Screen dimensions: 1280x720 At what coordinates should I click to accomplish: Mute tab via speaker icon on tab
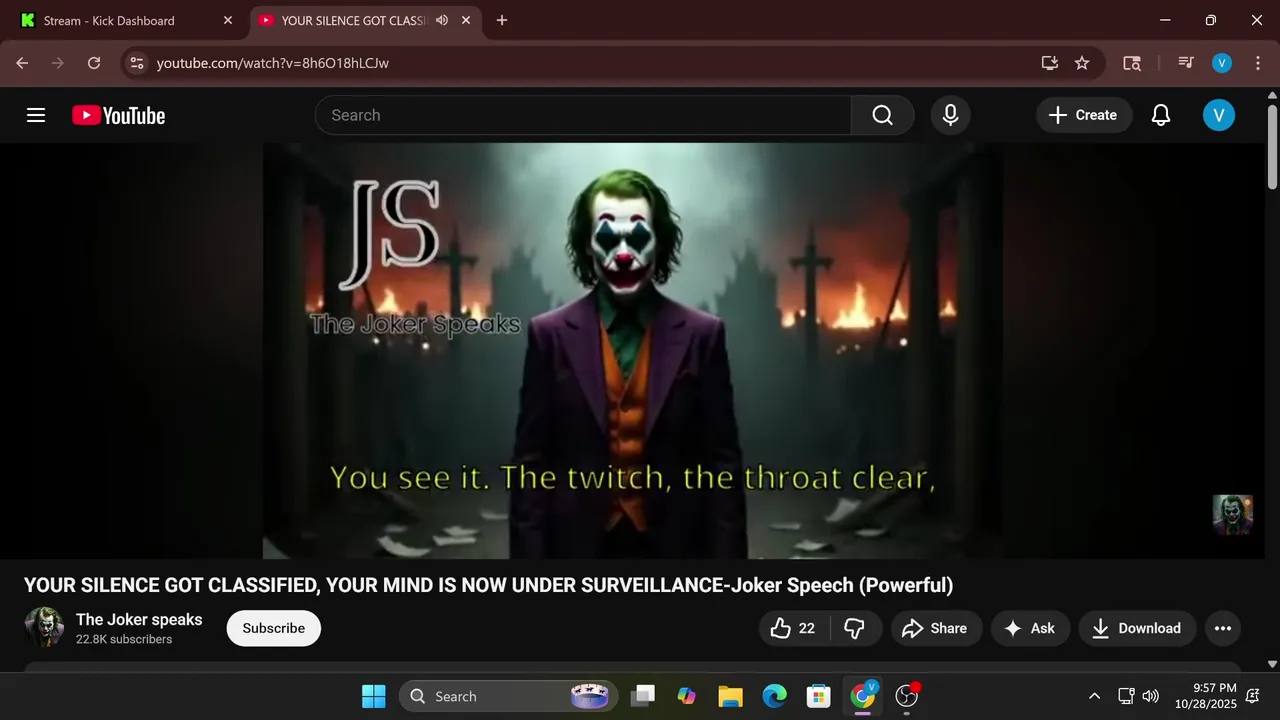pyautogui.click(x=442, y=20)
